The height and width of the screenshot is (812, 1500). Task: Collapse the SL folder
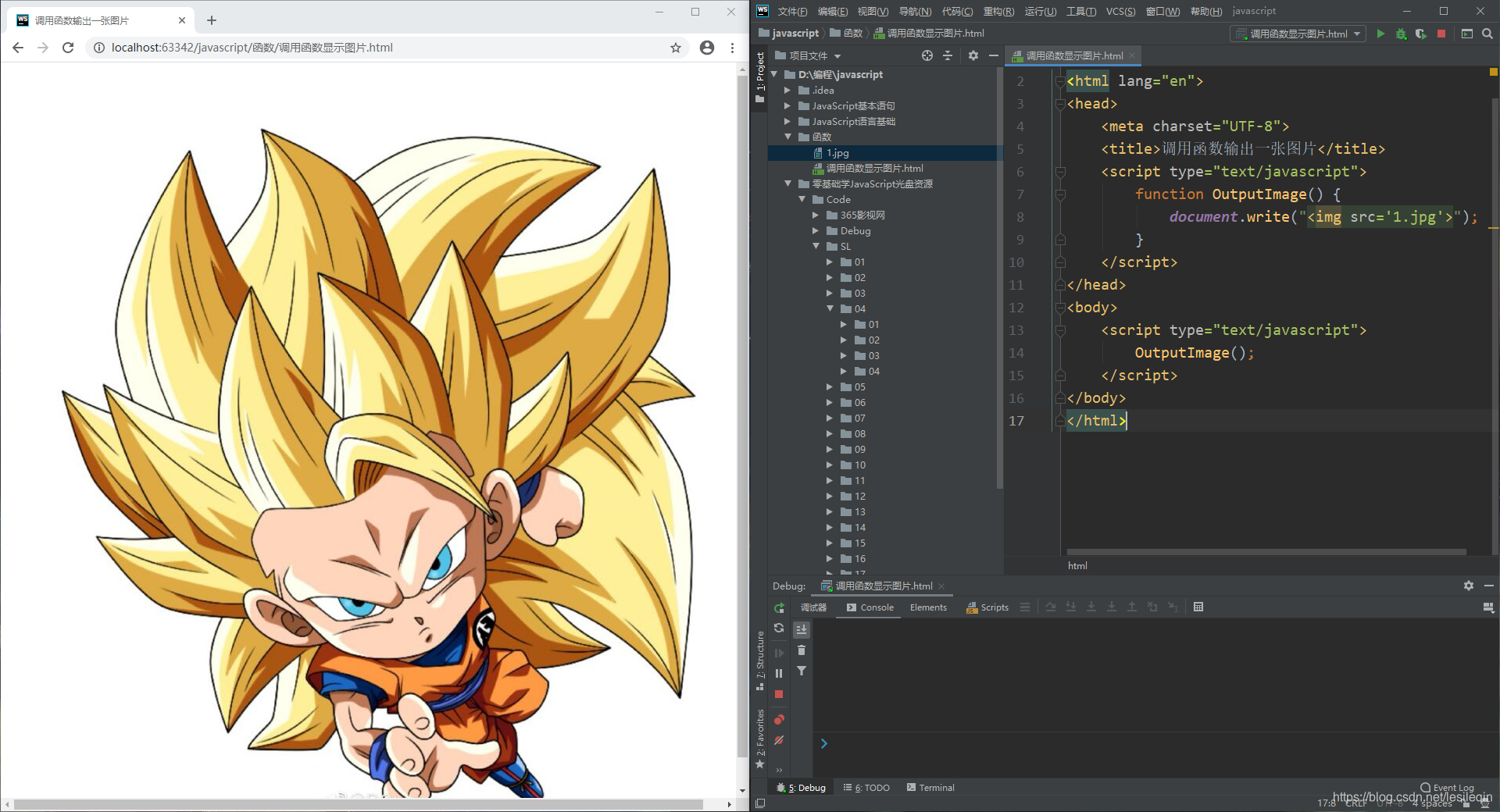pyautogui.click(x=816, y=246)
